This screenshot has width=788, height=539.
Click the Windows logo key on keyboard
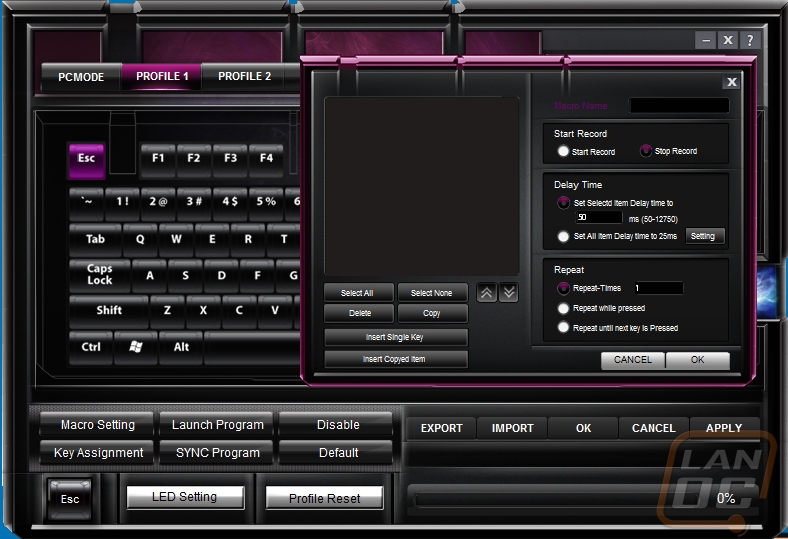click(136, 347)
